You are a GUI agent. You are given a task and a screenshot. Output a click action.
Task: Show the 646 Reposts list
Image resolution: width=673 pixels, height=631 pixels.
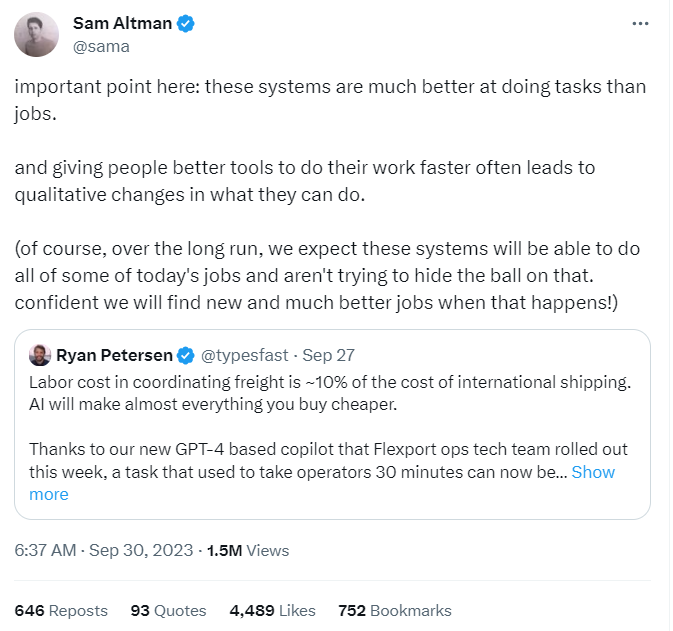point(61,610)
